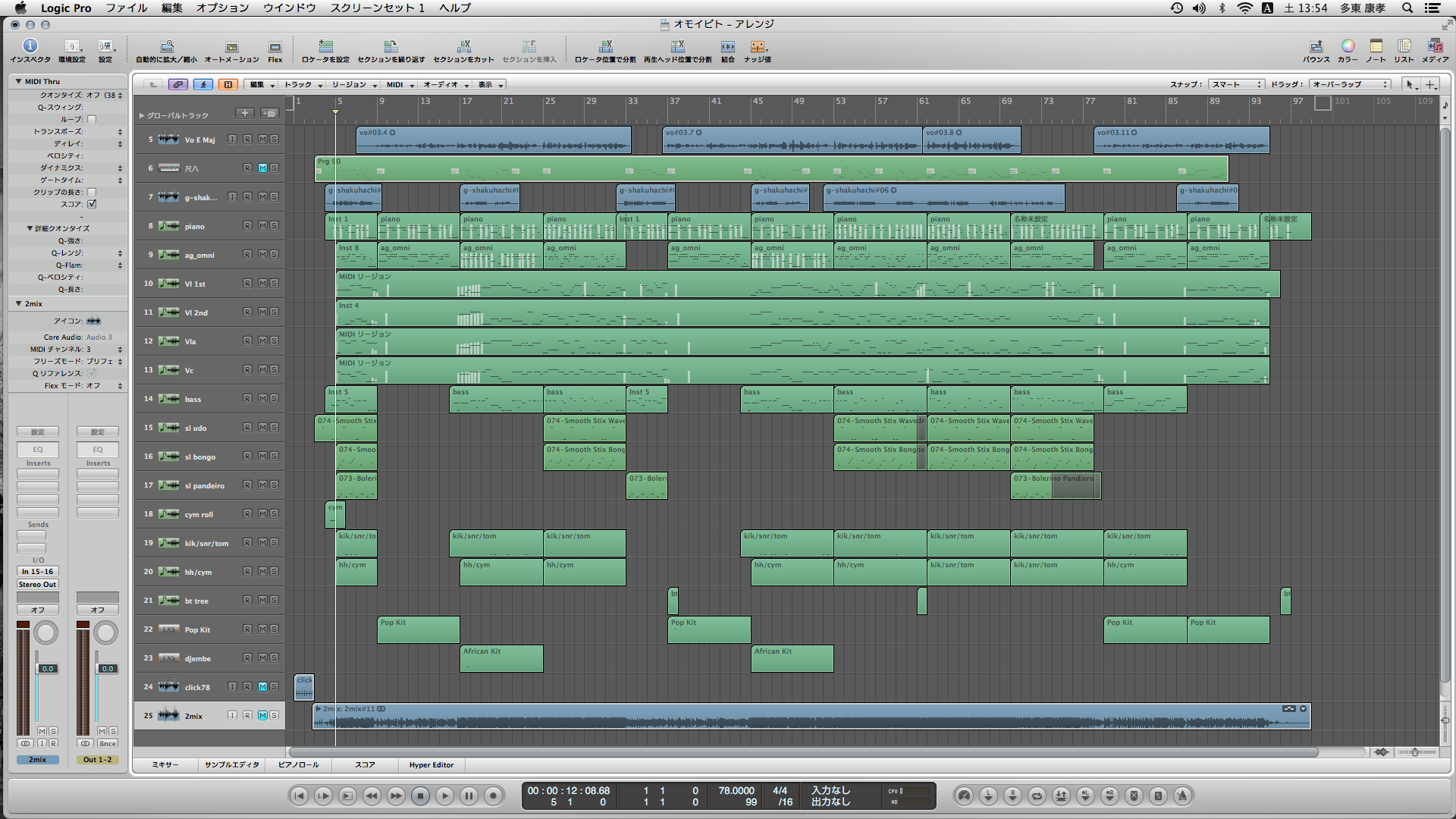This screenshot has width=1456, height=819.
Task: Click the Stereo Out output button
Action: coord(38,585)
